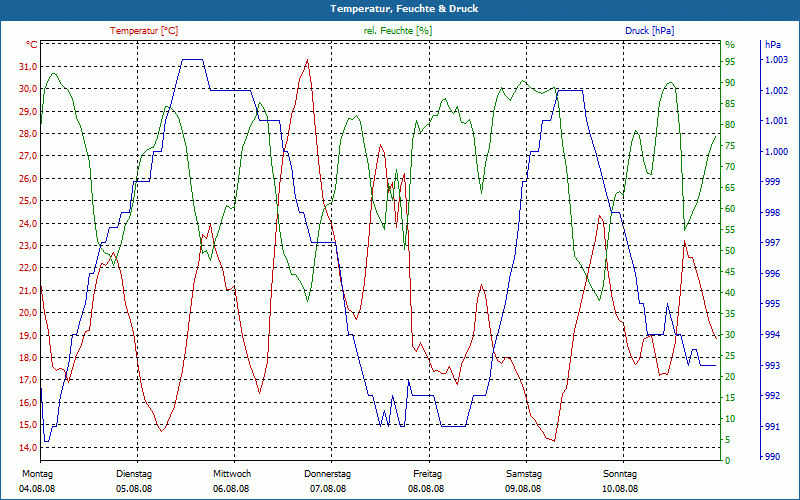
Task: Click the '17,0' temperature axis value
Action: tap(29, 380)
